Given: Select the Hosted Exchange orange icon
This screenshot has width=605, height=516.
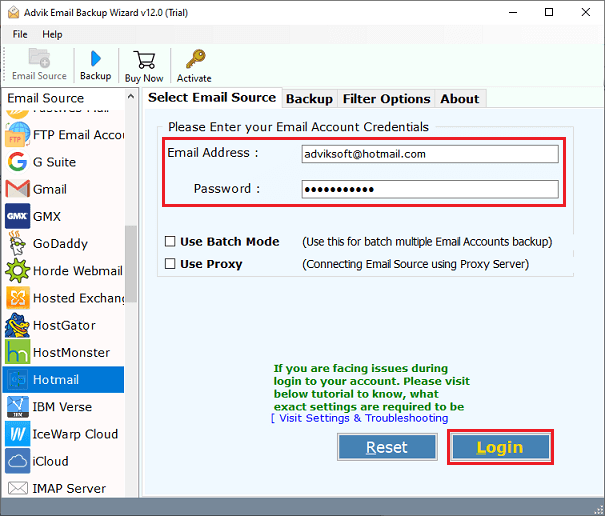Looking at the screenshot, I should click(x=18, y=298).
